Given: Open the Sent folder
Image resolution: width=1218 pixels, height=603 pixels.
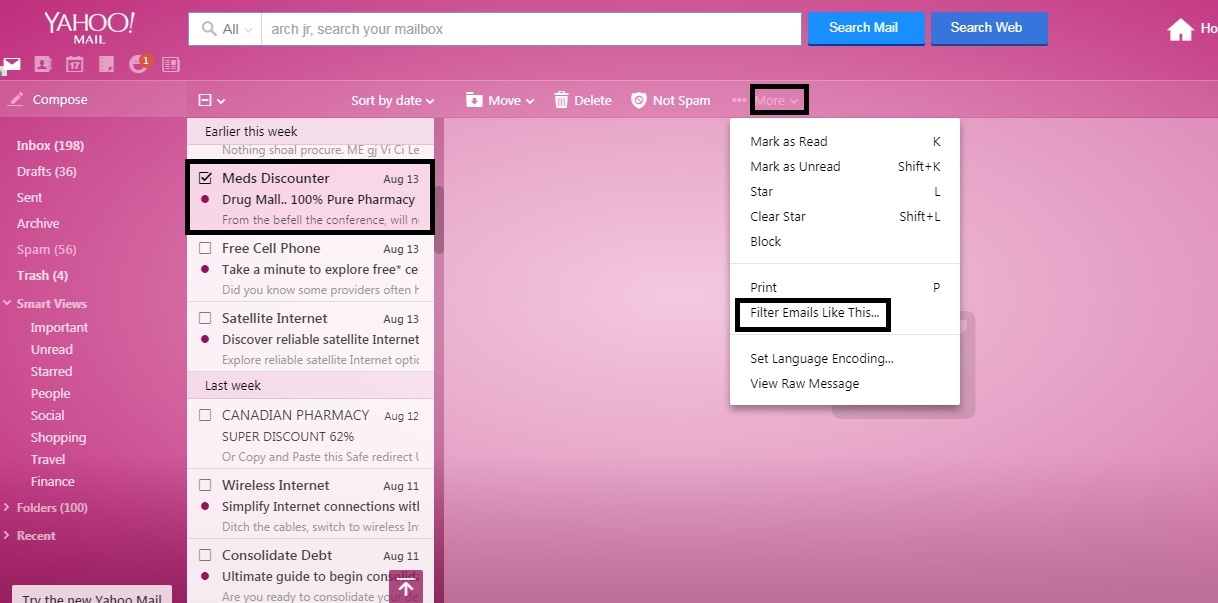Looking at the screenshot, I should click(x=29, y=197).
